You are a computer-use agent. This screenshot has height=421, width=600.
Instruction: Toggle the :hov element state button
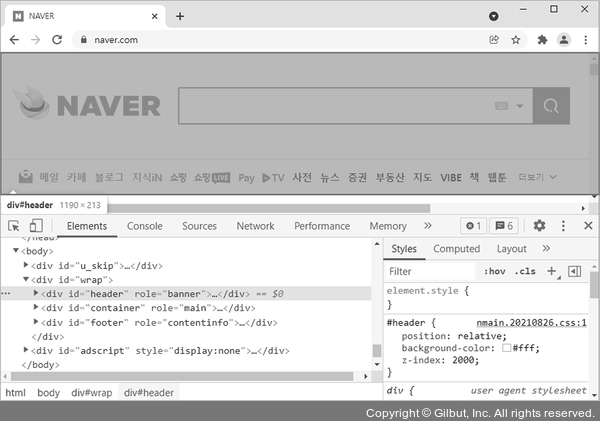pos(494,271)
